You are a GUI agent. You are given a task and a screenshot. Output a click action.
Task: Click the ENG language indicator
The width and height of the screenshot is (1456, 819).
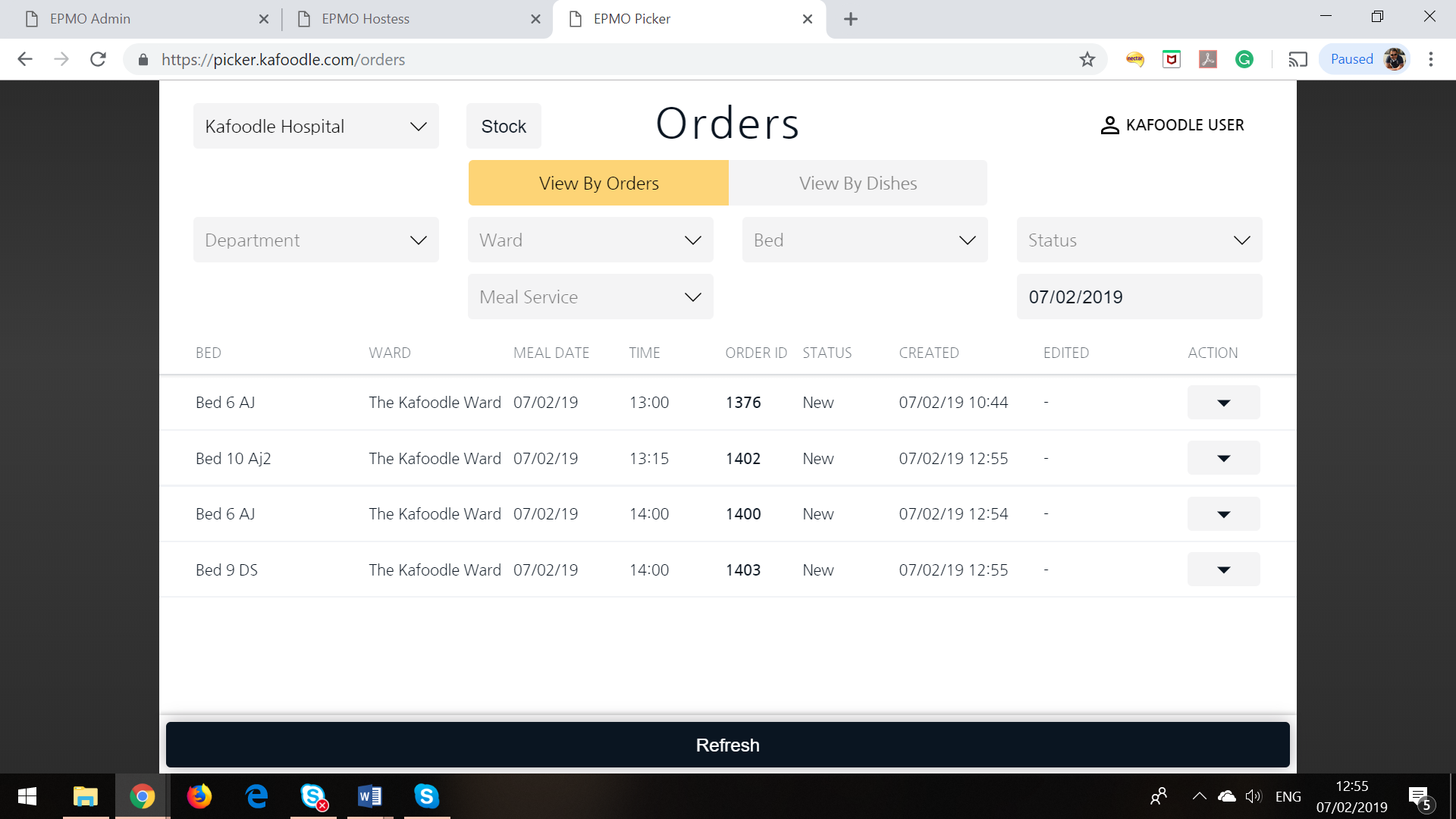pyautogui.click(x=1288, y=796)
